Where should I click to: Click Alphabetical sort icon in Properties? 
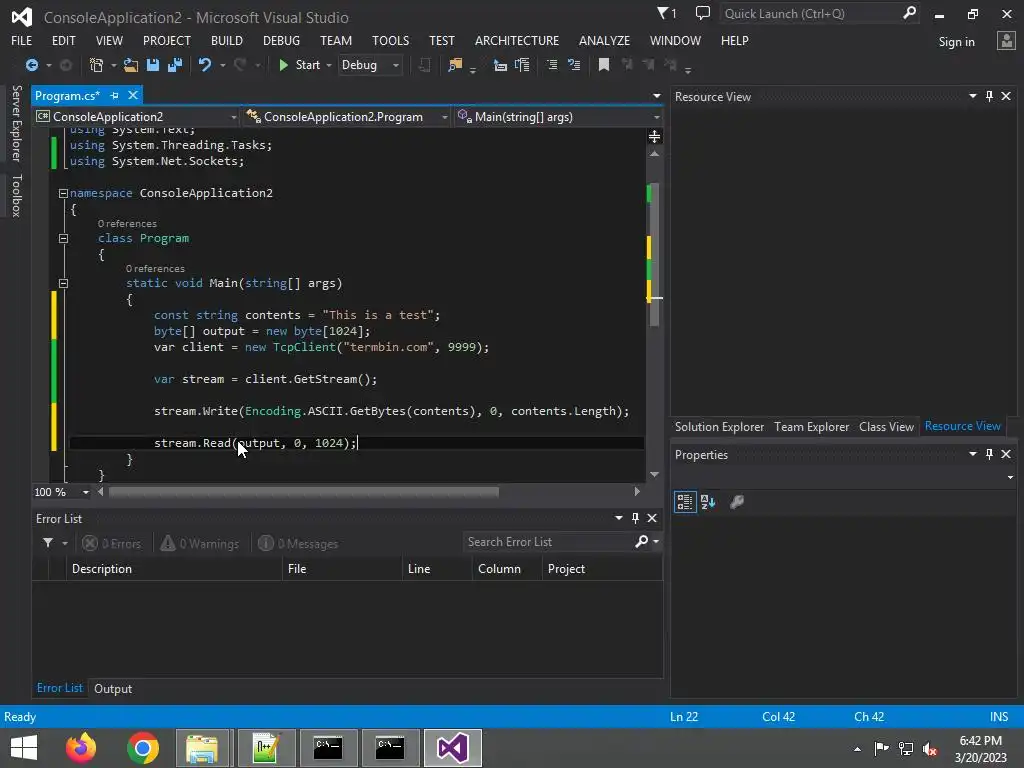click(708, 502)
